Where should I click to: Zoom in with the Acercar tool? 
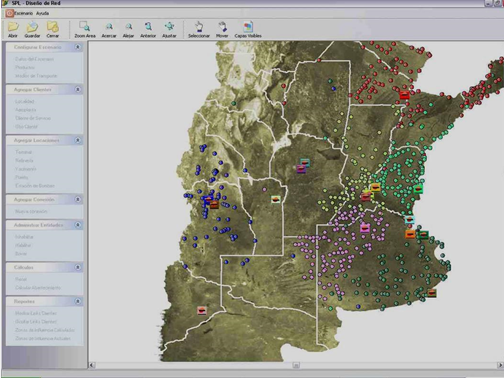[x=109, y=29]
